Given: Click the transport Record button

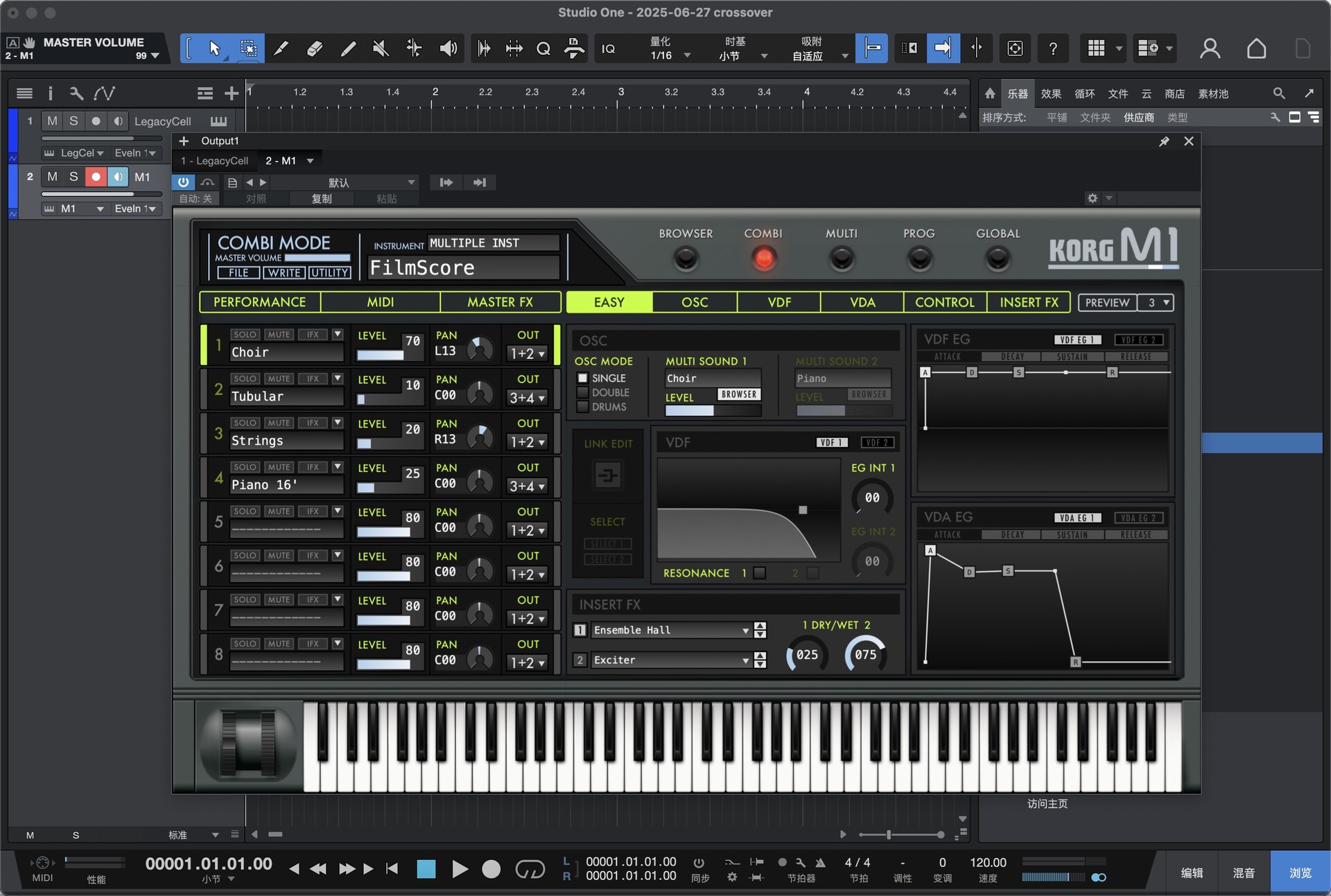Looking at the screenshot, I should coord(491,869).
